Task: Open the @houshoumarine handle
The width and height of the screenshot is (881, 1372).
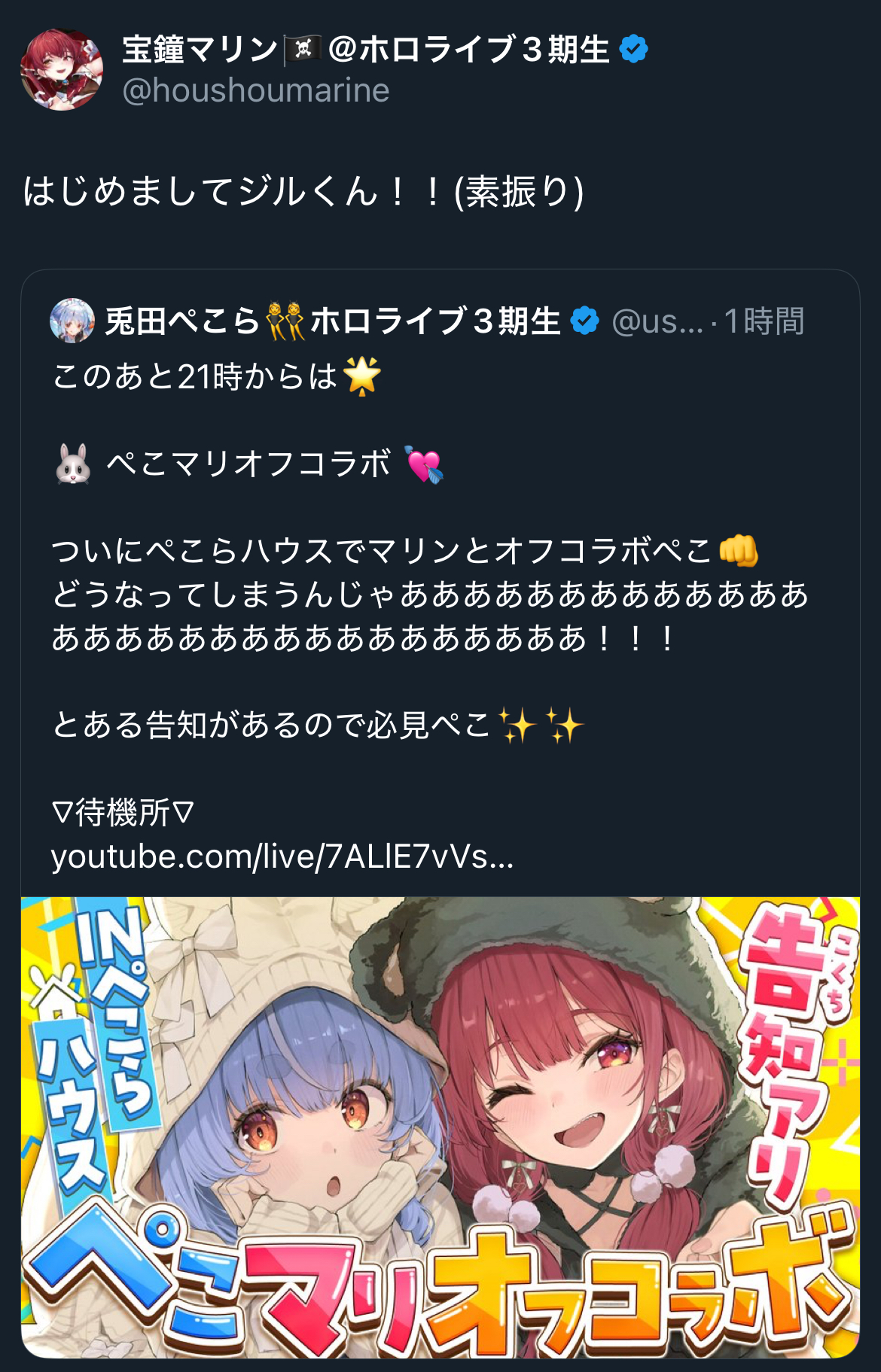Action: [255, 90]
